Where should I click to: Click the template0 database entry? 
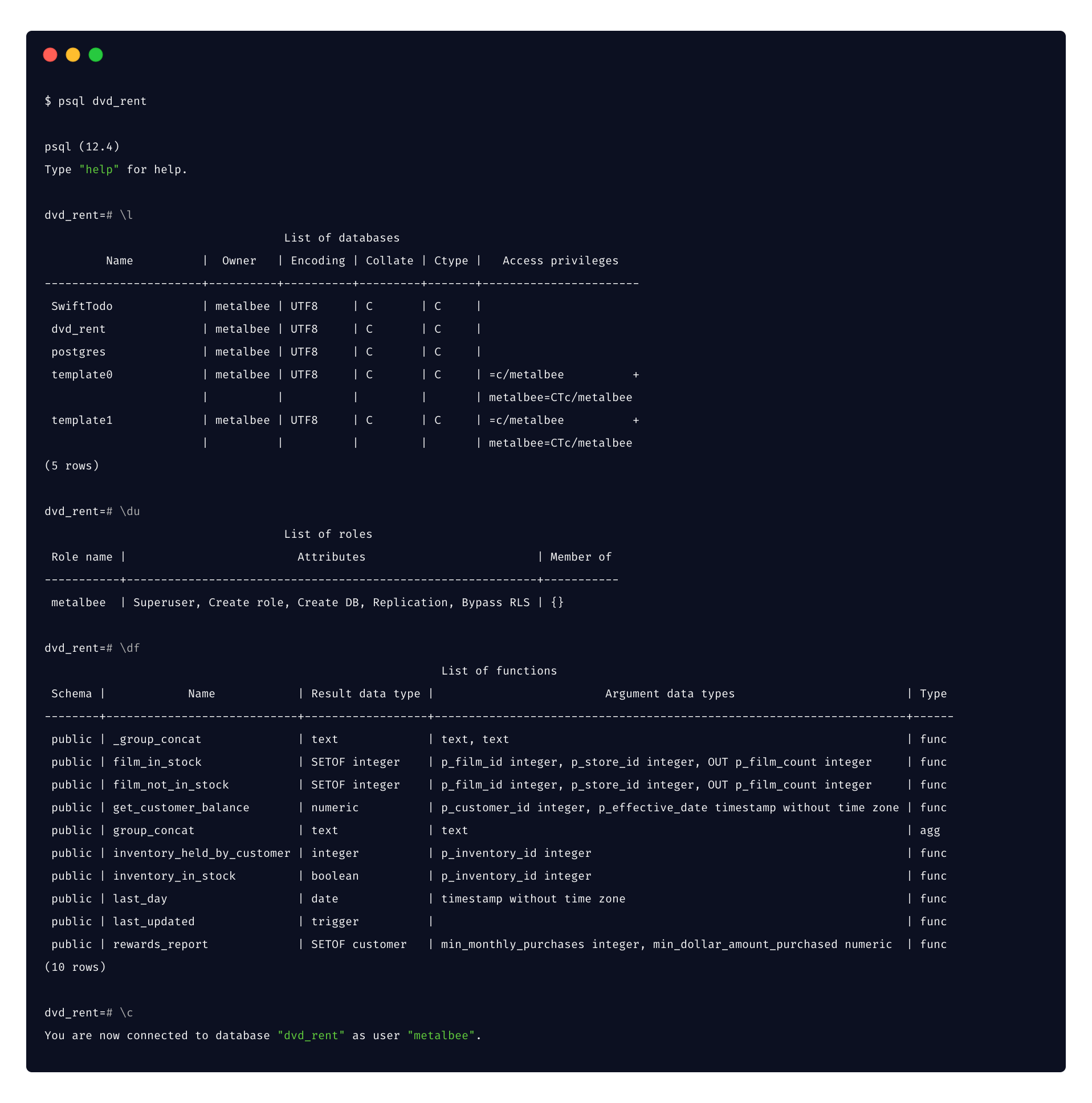tap(82, 374)
